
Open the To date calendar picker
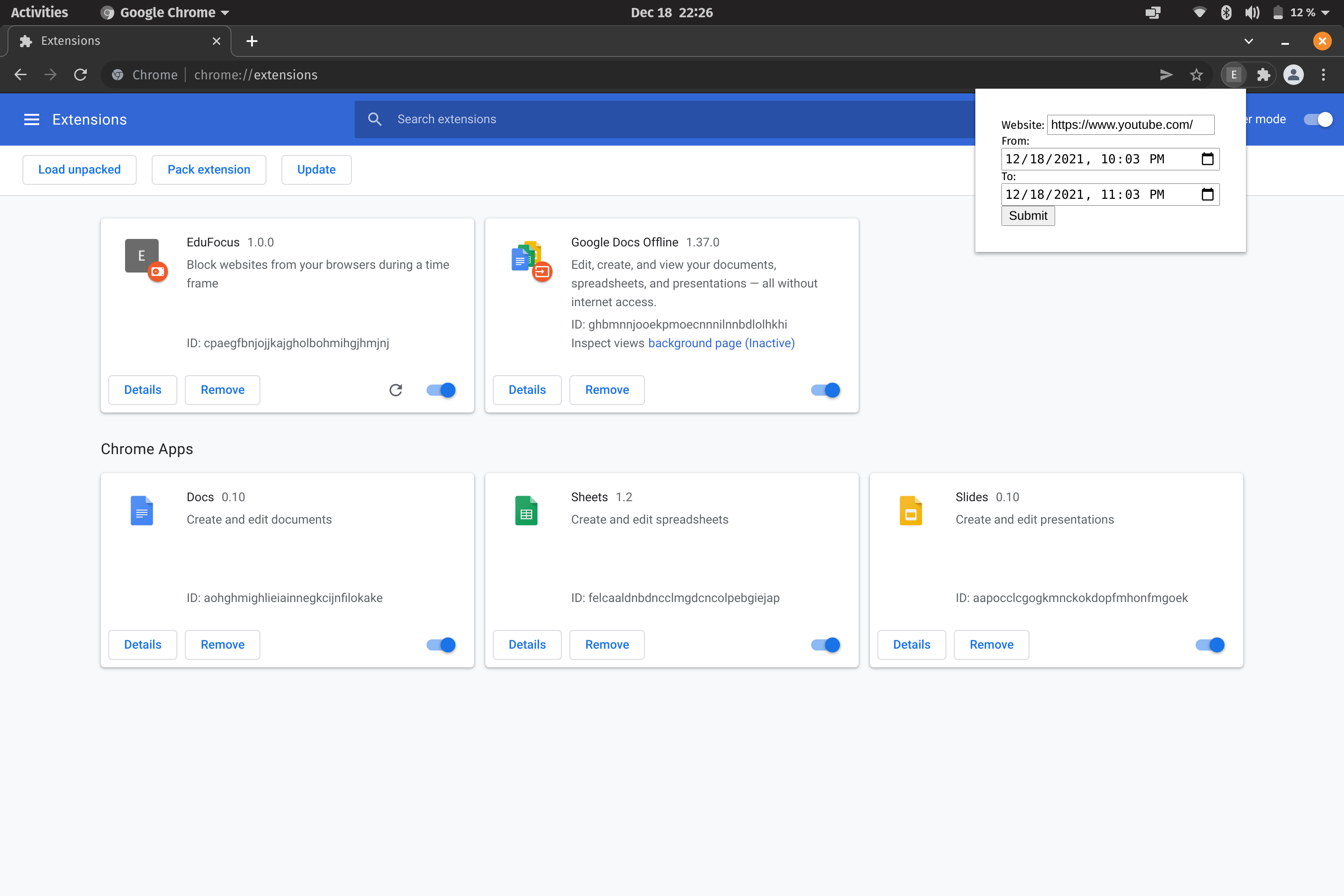click(x=1207, y=194)
